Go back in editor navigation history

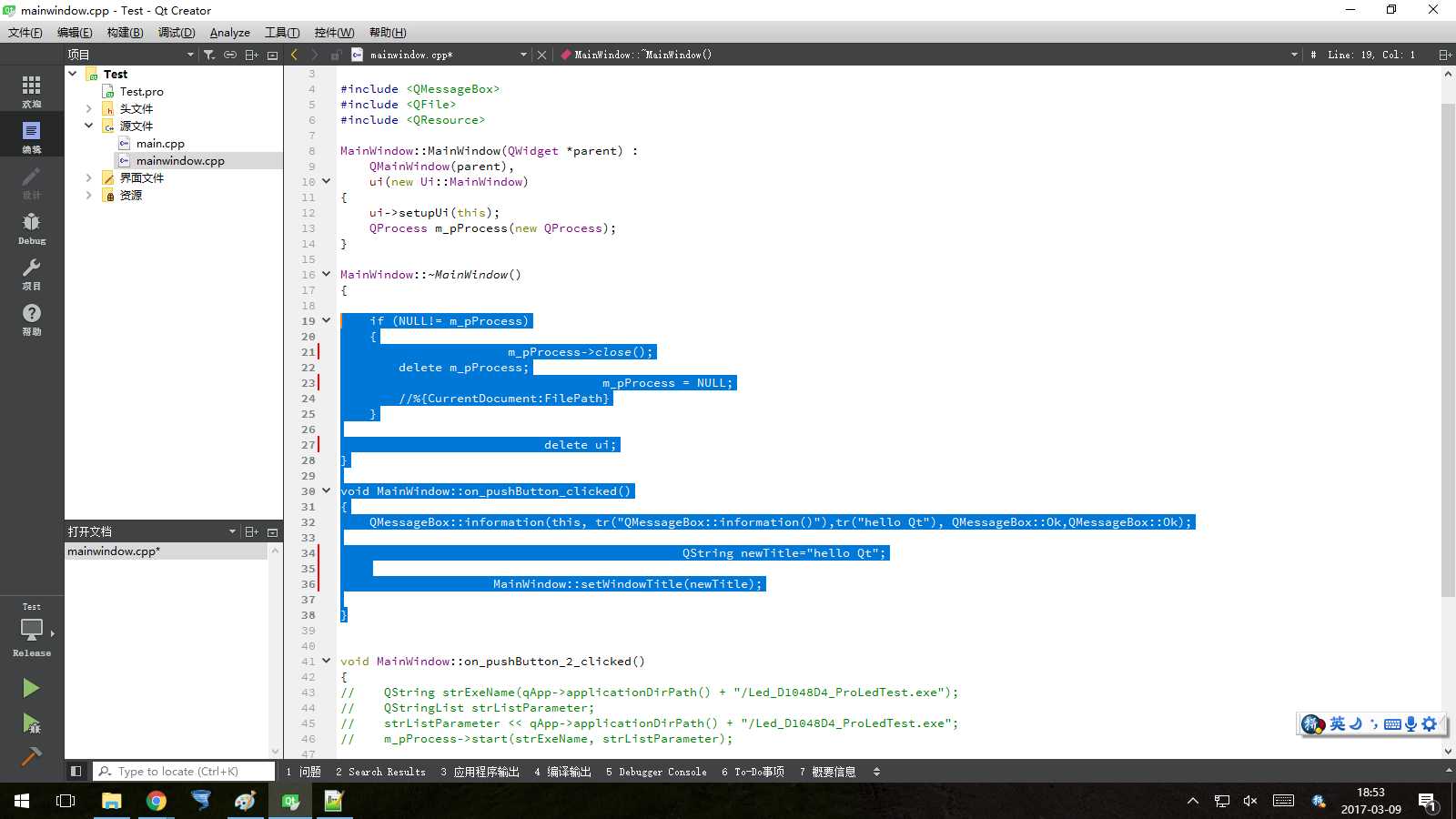click(294, 55)
